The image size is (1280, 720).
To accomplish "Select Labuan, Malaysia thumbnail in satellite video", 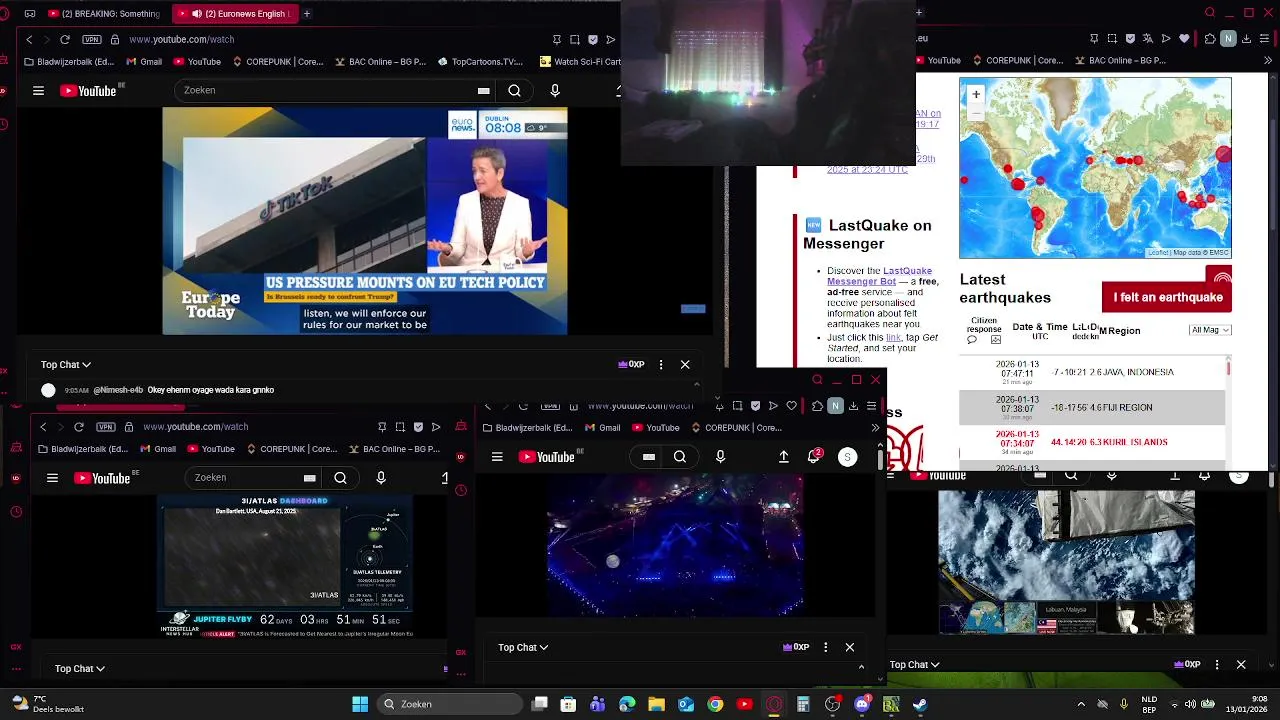I will tap(1066, 618).
